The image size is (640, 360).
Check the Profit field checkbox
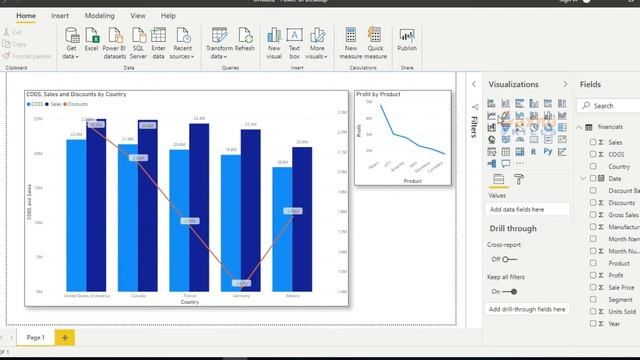[593, 275]
